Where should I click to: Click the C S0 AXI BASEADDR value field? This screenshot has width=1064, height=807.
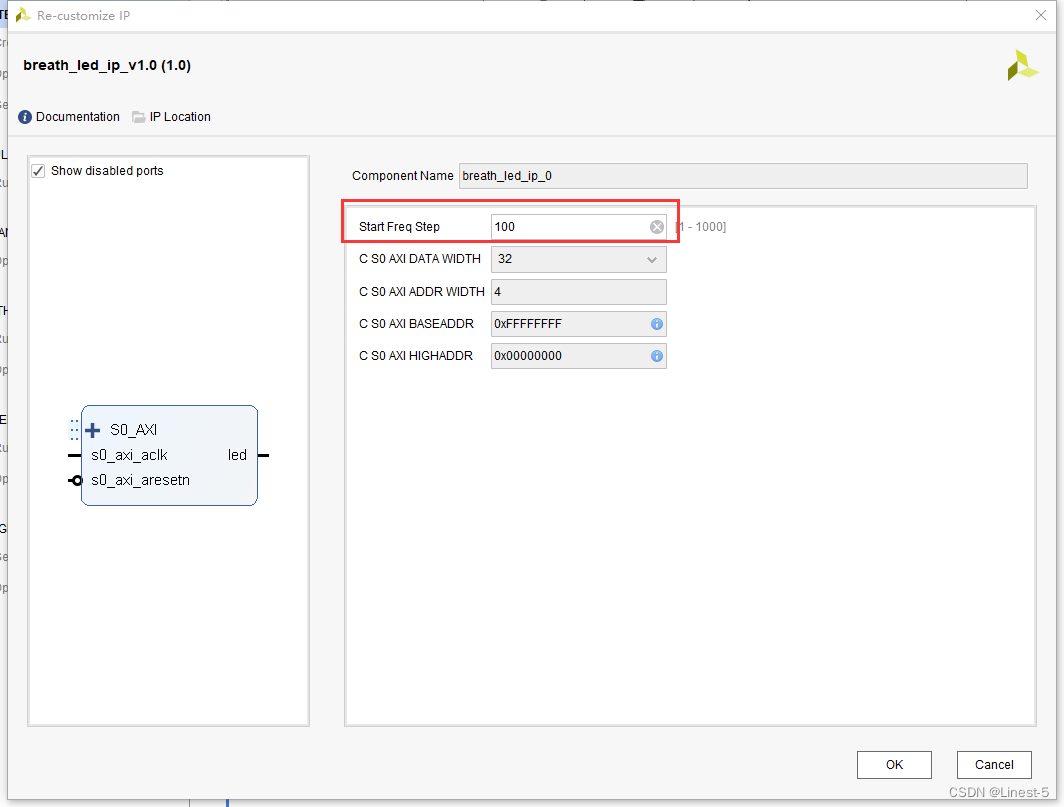tap(568, 324)
